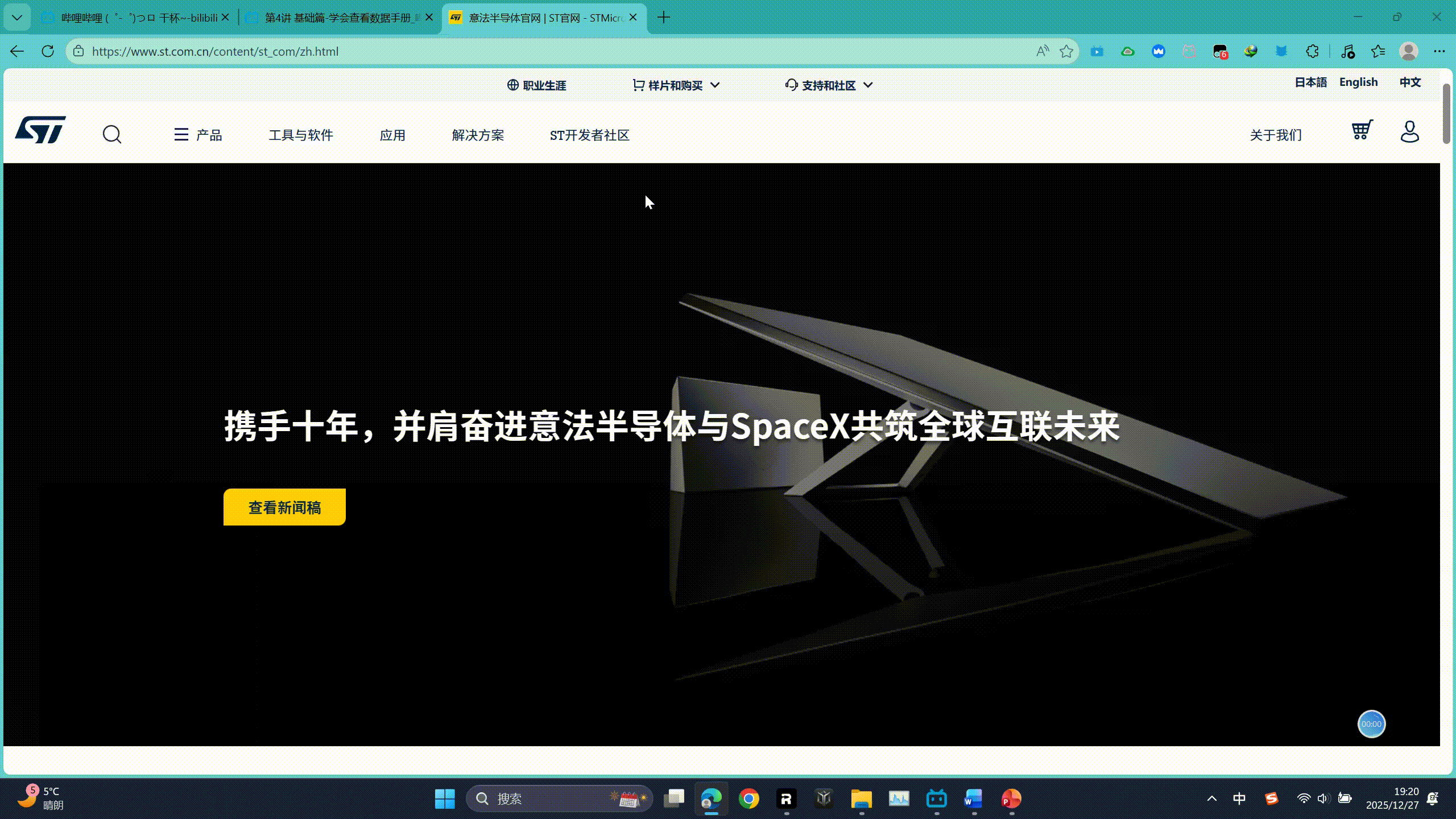
Task: Open the 关于我们 menu item
Action: tap(1276, 135)
